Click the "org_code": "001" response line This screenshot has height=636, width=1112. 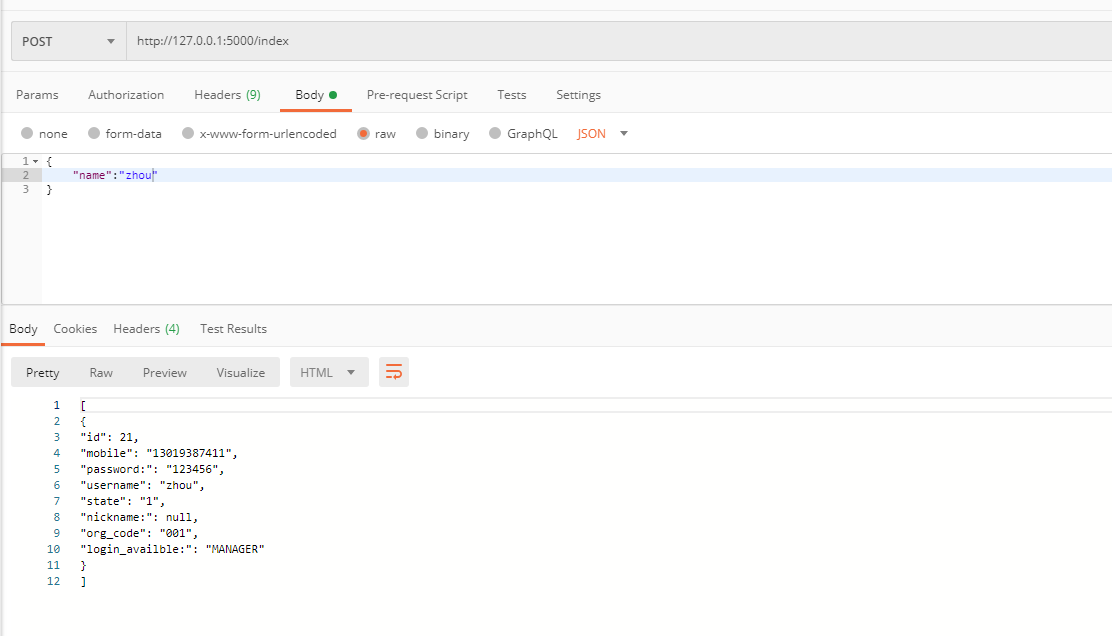(139, 533)
